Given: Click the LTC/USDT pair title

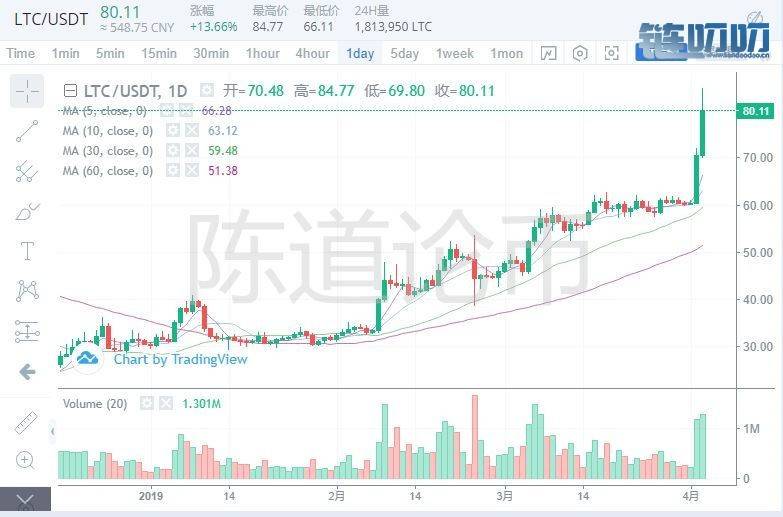Looking at the screenshot, I should tap(50, 19).
